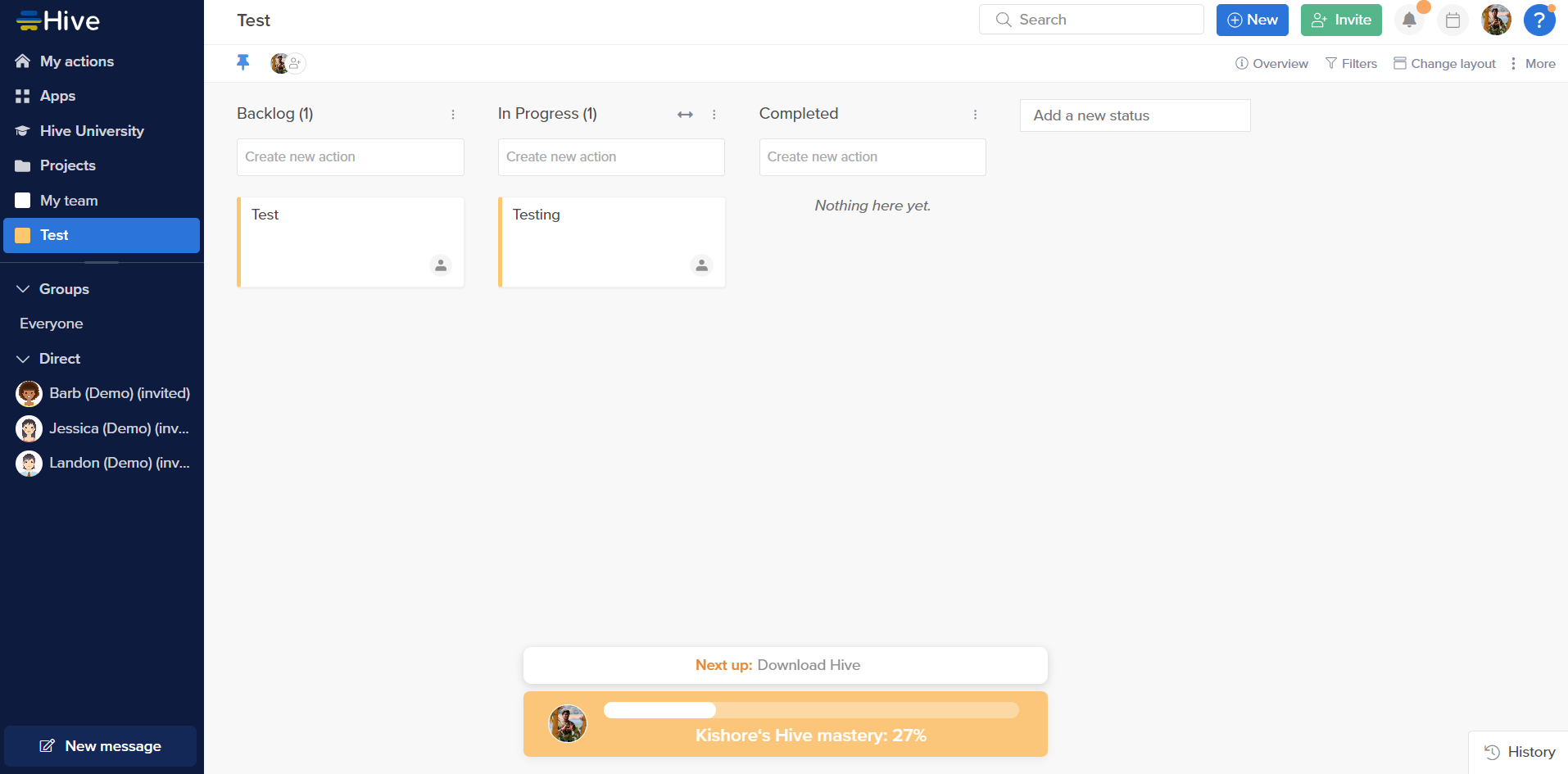This screenshot has width=1568, height=774.
Task: Open In Progress column options menu
Action: click(714, 115)
